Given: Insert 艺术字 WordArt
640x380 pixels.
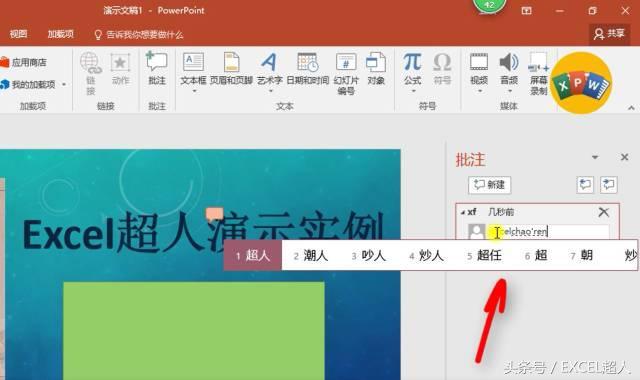Looking at the screenshot, I should pyautogui.click(x=269, y=69).
